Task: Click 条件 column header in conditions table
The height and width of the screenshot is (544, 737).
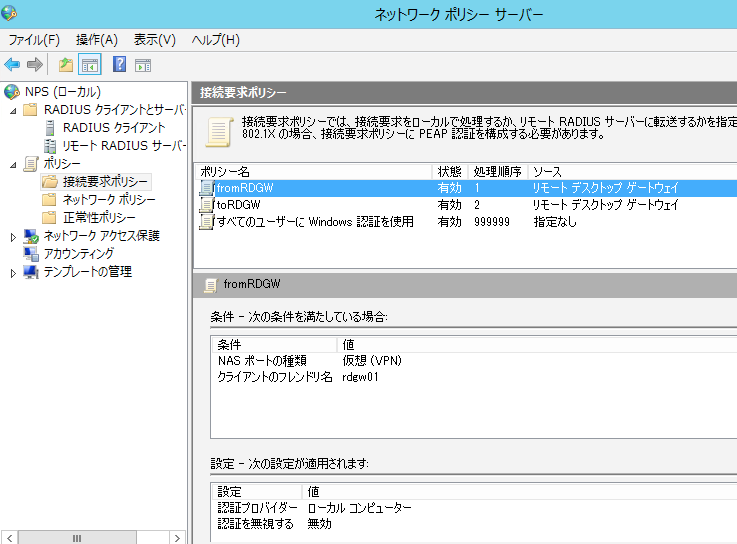Action: (x=274, y=345)
